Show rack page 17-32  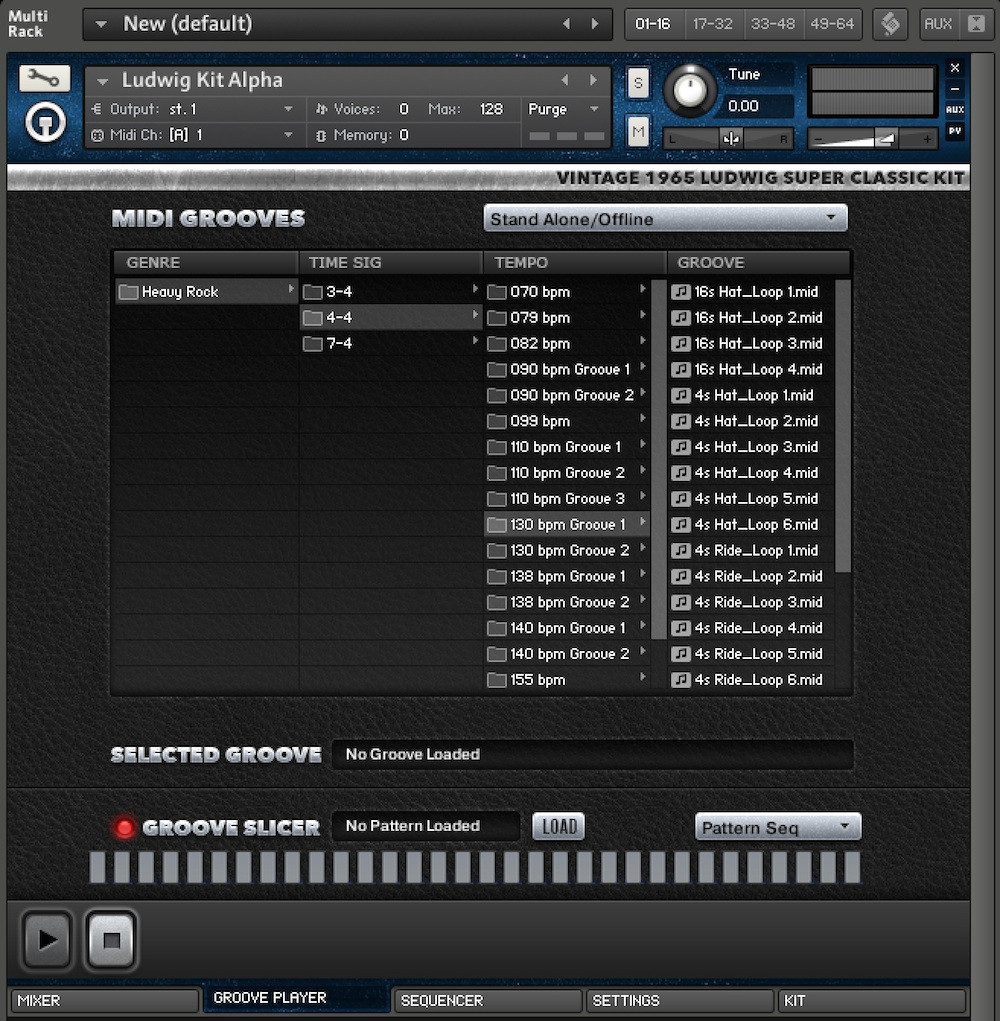click(713, 25)
